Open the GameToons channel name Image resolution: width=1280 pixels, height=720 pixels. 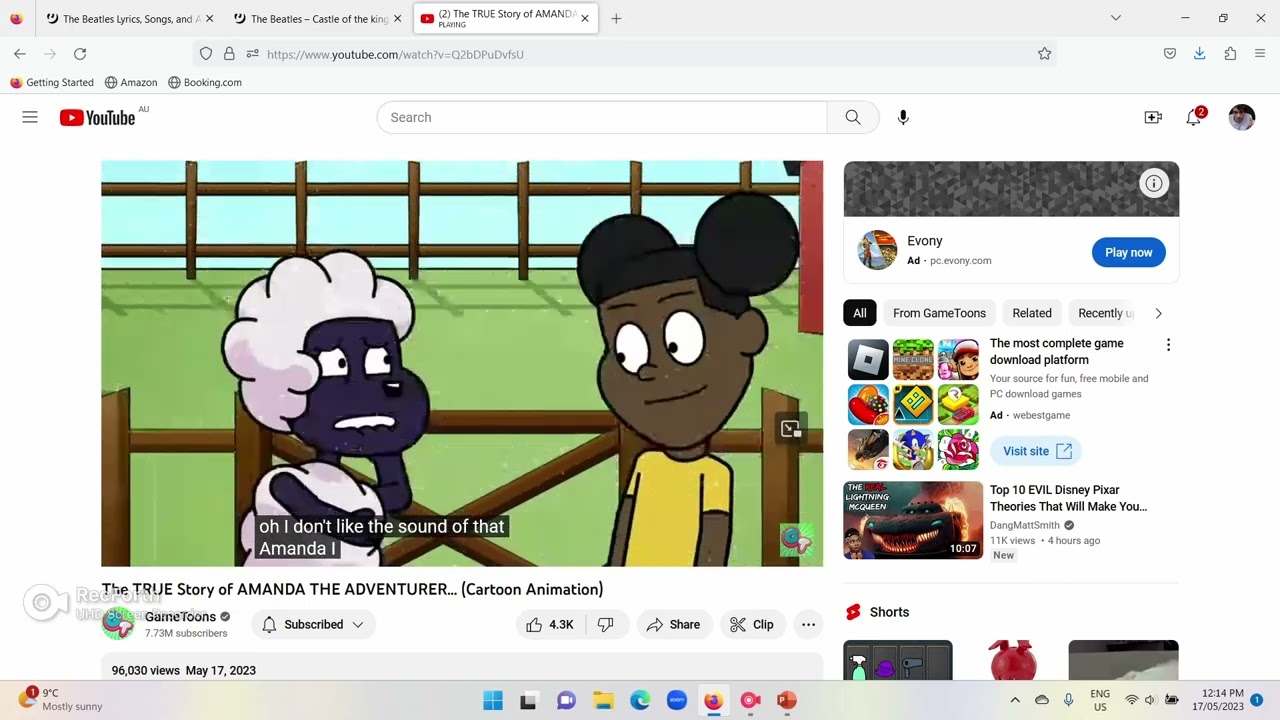pos(180,617)
